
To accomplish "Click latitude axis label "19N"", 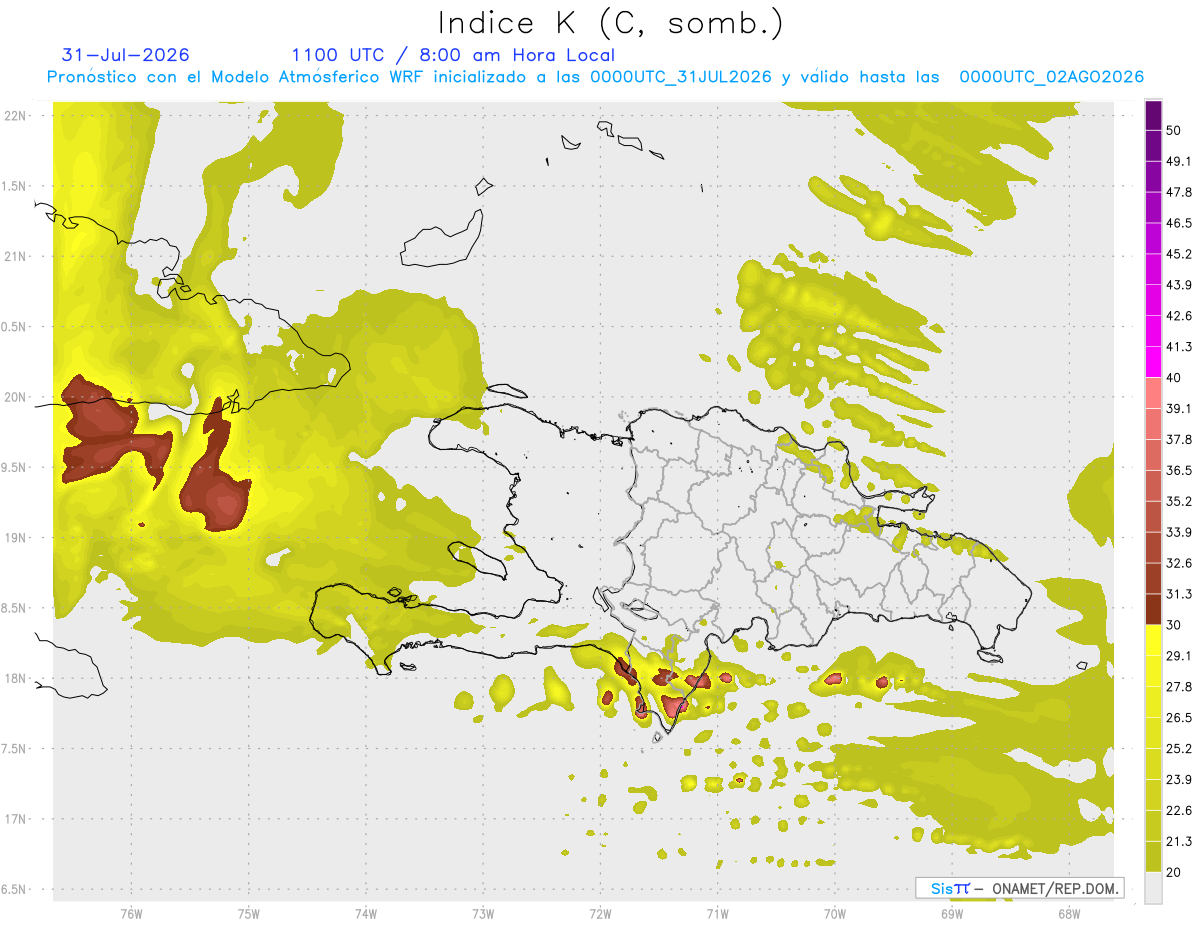I will pos(17,538).
